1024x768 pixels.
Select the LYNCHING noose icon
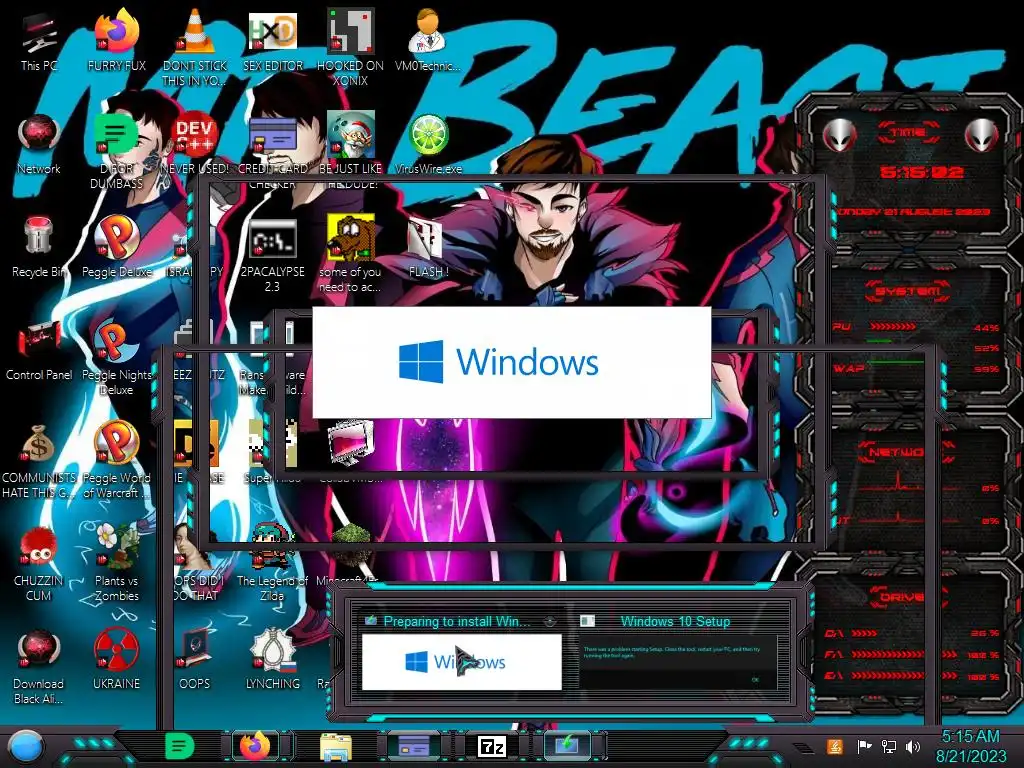click(272, 658)
